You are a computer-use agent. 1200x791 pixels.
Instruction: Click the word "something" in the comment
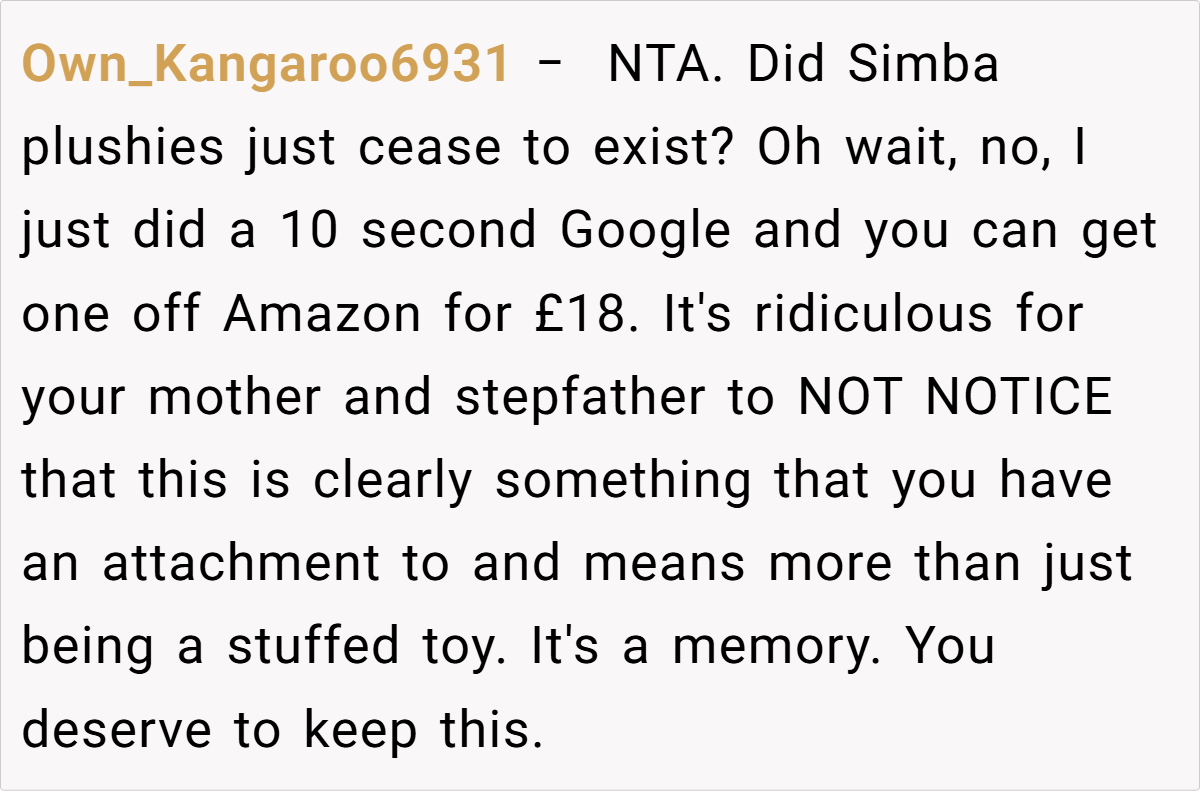tap(623, 481)
